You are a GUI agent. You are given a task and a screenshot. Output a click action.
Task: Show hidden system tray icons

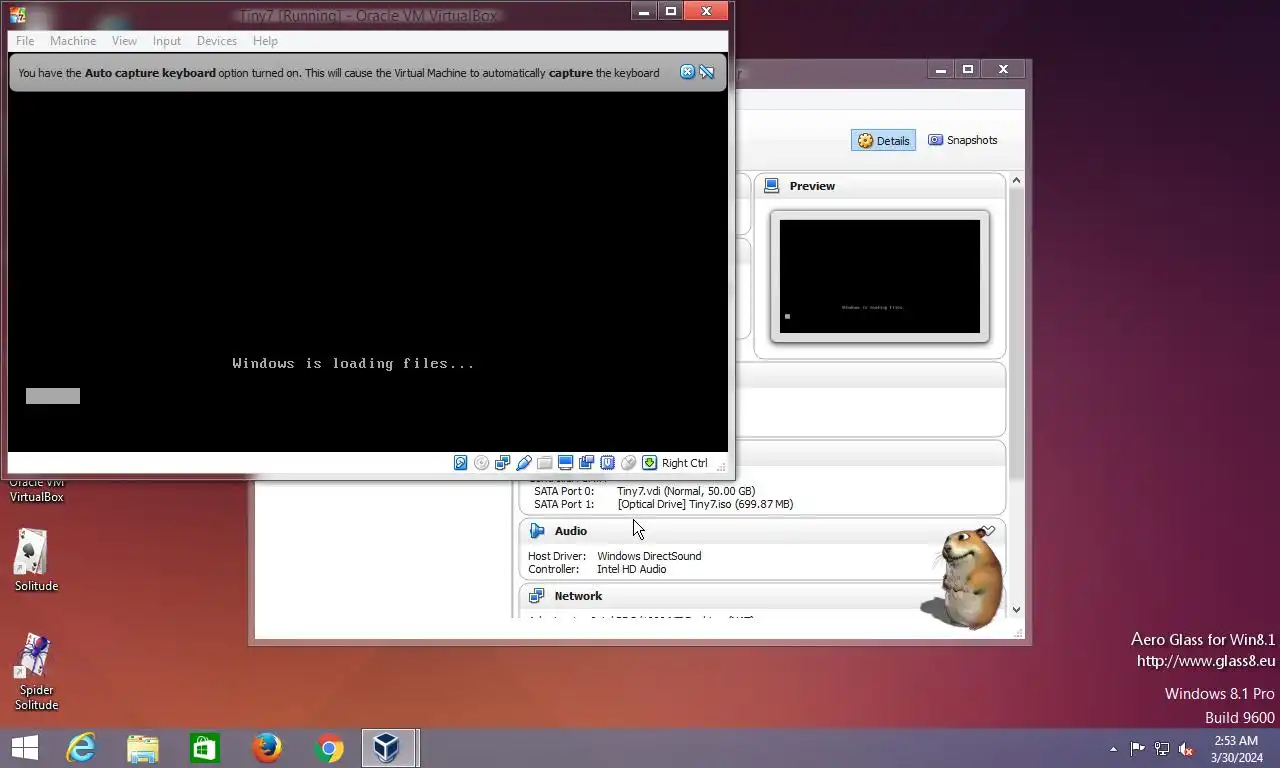pyautogui.click(x=1113, y=749)
